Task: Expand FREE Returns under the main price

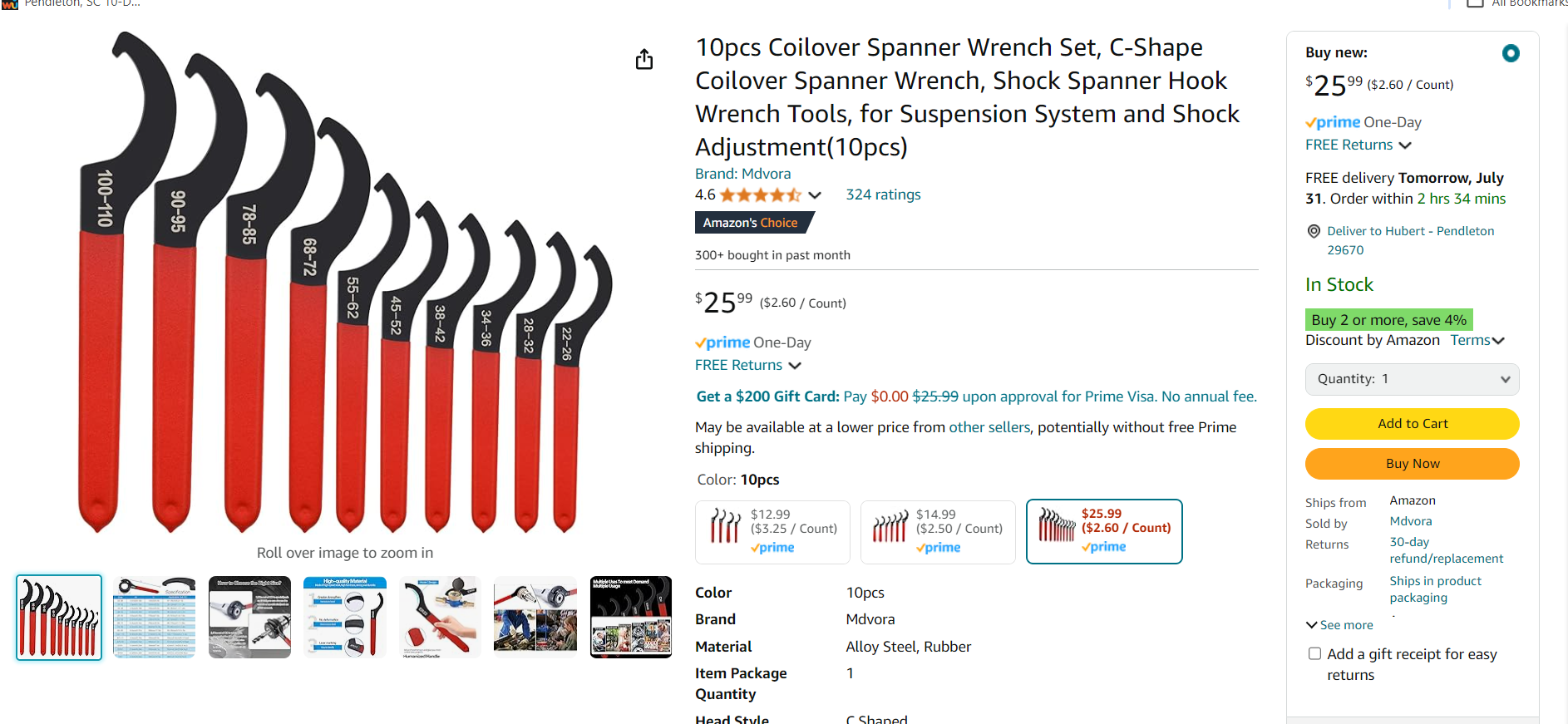Action: coord(747,365)
